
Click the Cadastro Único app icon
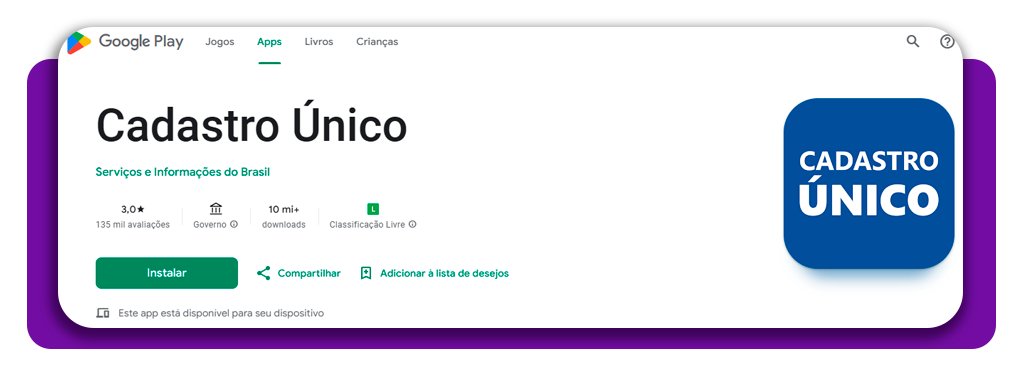[869, 183]
